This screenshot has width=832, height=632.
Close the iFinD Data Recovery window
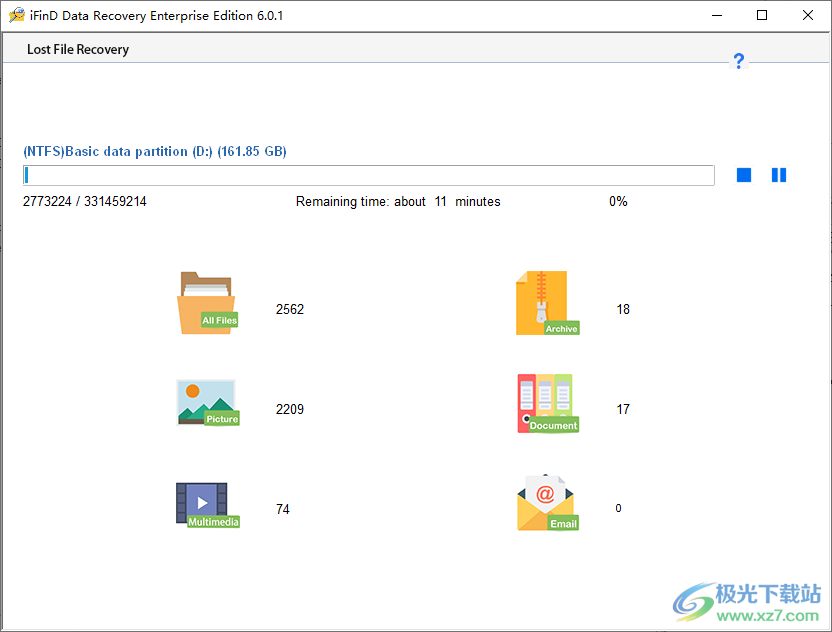click(808, 15)
